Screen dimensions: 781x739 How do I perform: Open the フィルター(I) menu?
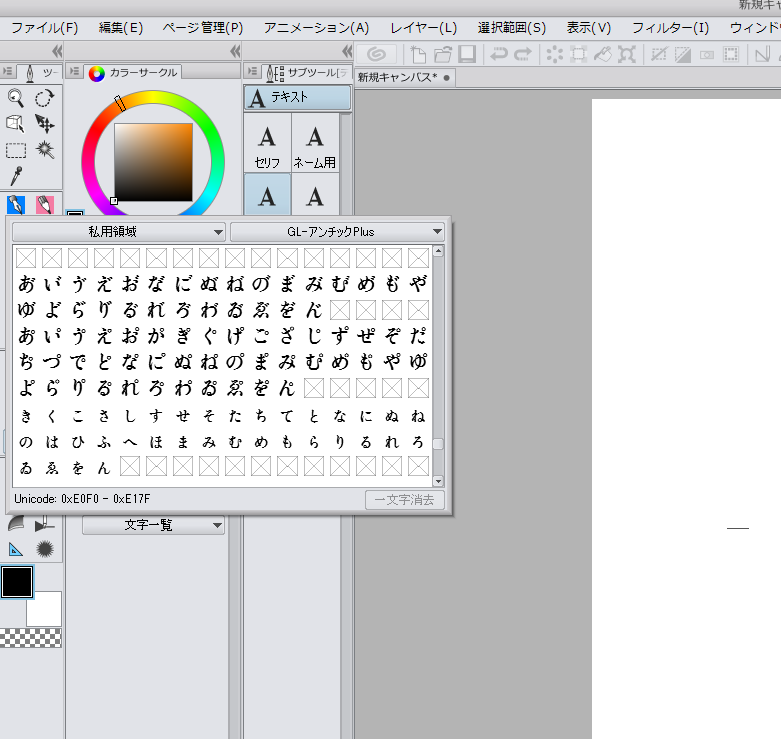(x=670, y=28)
